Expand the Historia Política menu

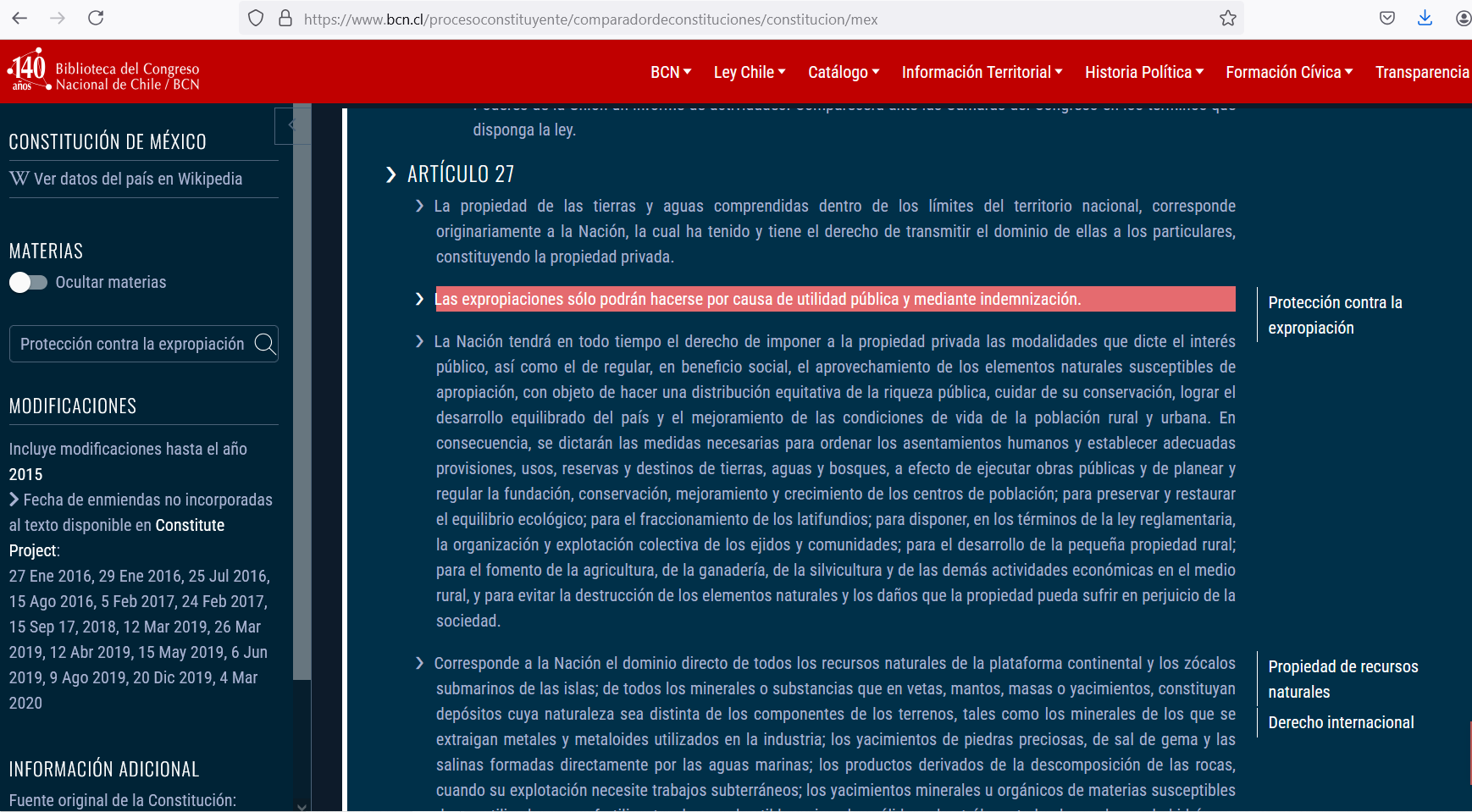(x=1144, y=72)
